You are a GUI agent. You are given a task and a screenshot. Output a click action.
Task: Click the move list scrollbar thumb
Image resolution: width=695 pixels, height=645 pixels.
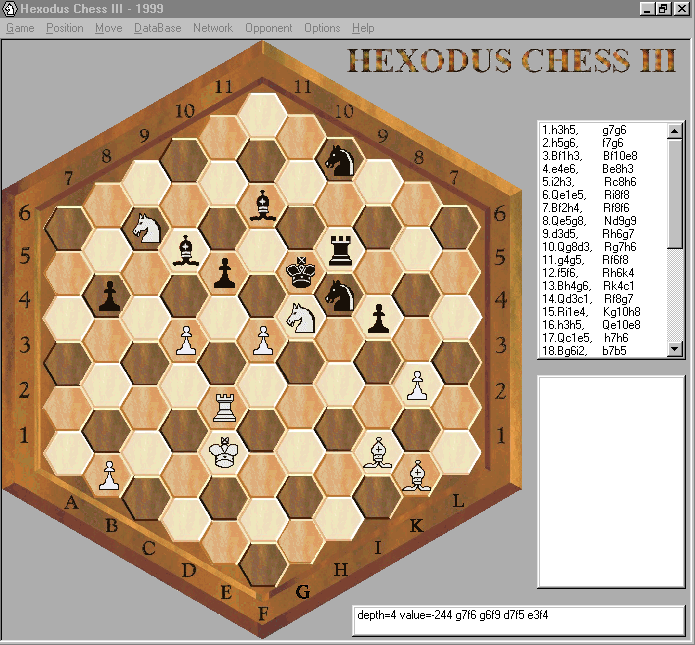(x=675, y=193)
